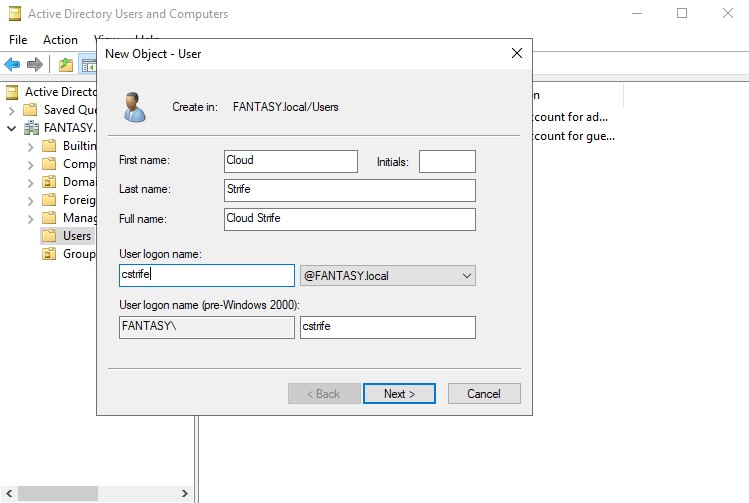Expand the Computers container
The image size is (749, 503).
(31, 165)
